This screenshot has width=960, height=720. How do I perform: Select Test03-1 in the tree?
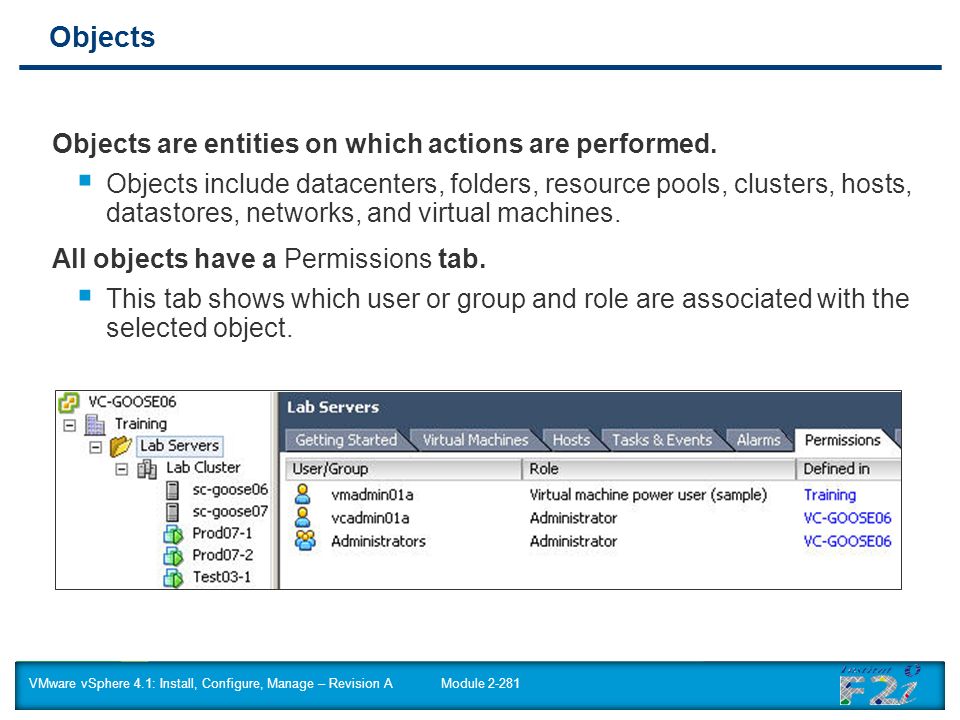point(222,577)
